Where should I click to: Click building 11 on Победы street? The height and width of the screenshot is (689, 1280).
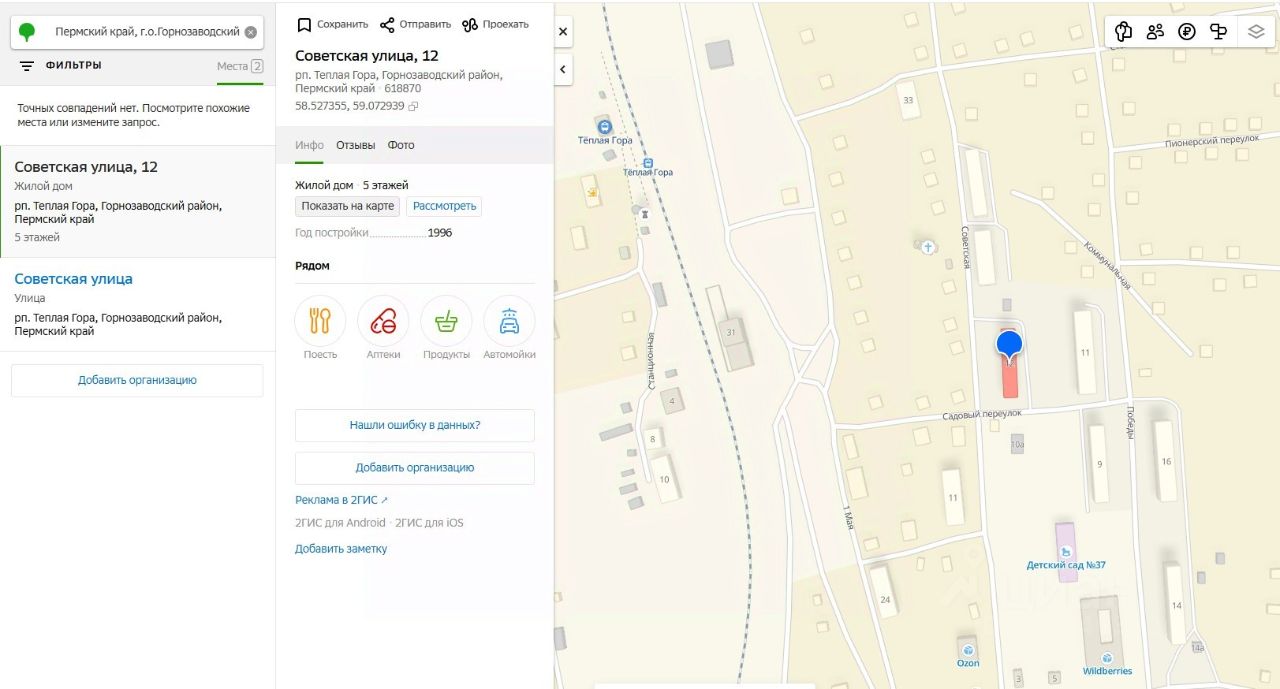tap(1084, 353)
